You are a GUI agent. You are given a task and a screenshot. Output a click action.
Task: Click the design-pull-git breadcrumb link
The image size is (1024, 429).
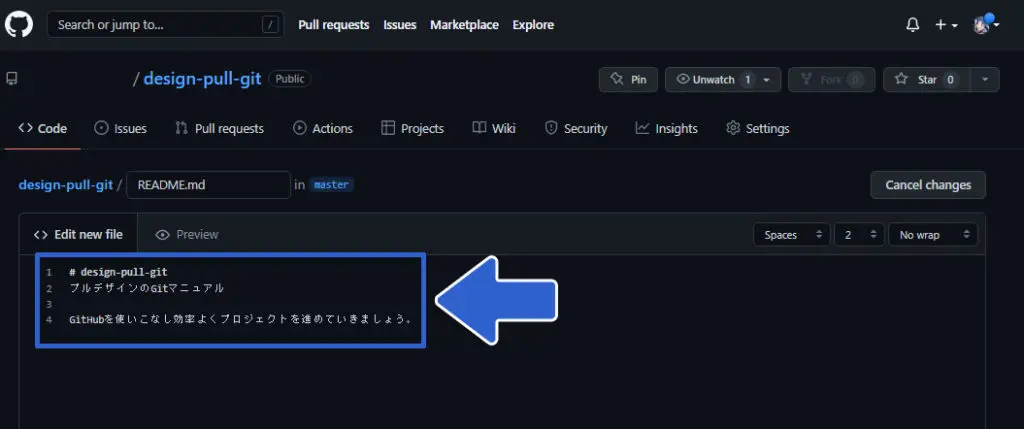pyautogui.click(x=66, y=185)
